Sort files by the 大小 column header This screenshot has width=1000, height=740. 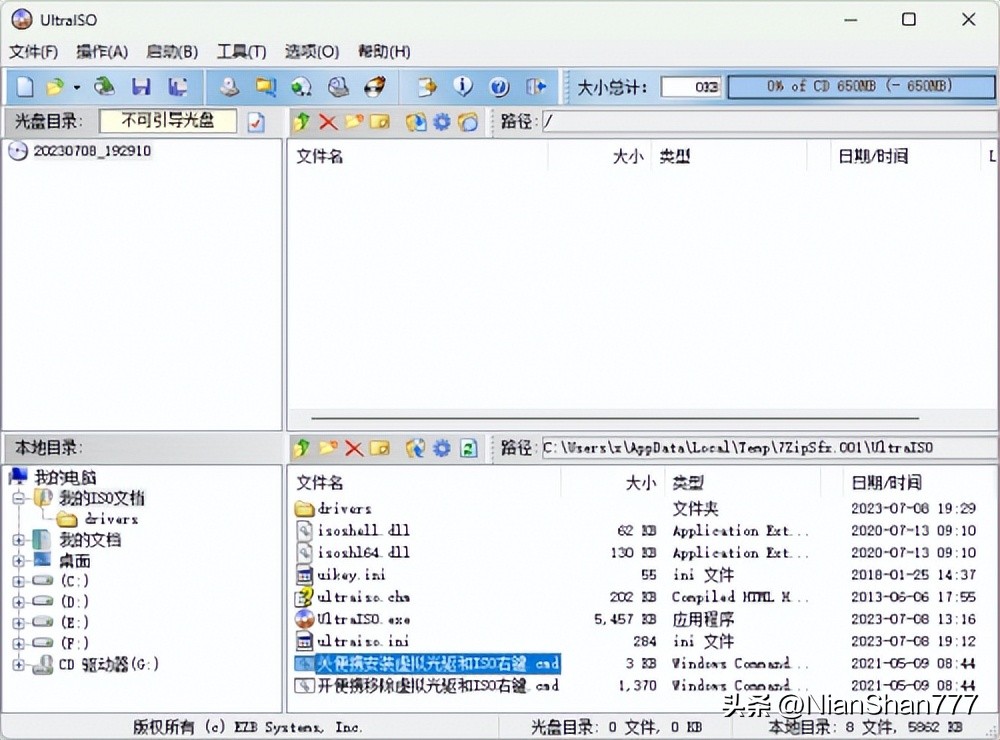(641, 482)
